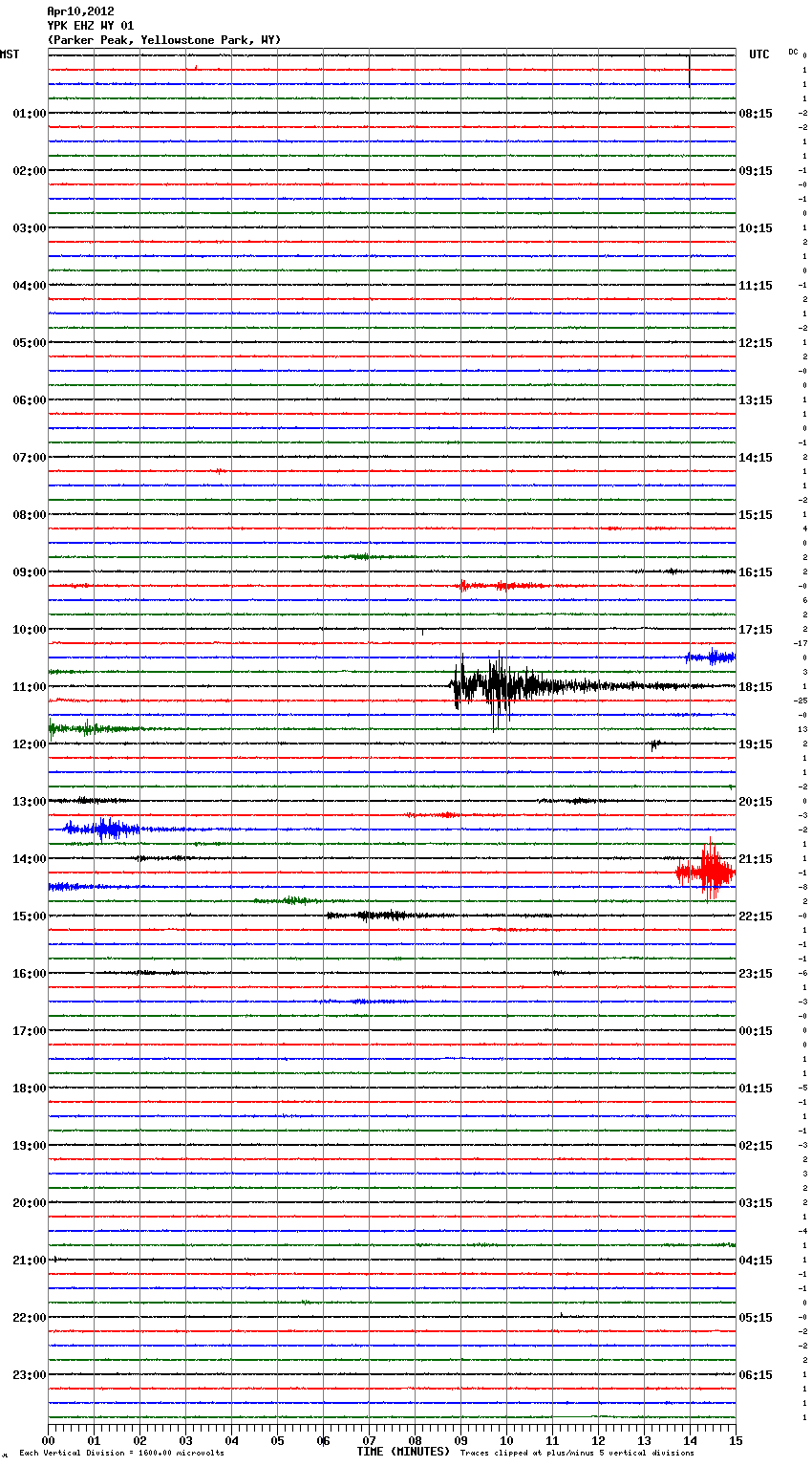Click the blue burst at end of 10:30 trace
Viewport: 812px width, 1466px height.
click(x=711, y=657)
